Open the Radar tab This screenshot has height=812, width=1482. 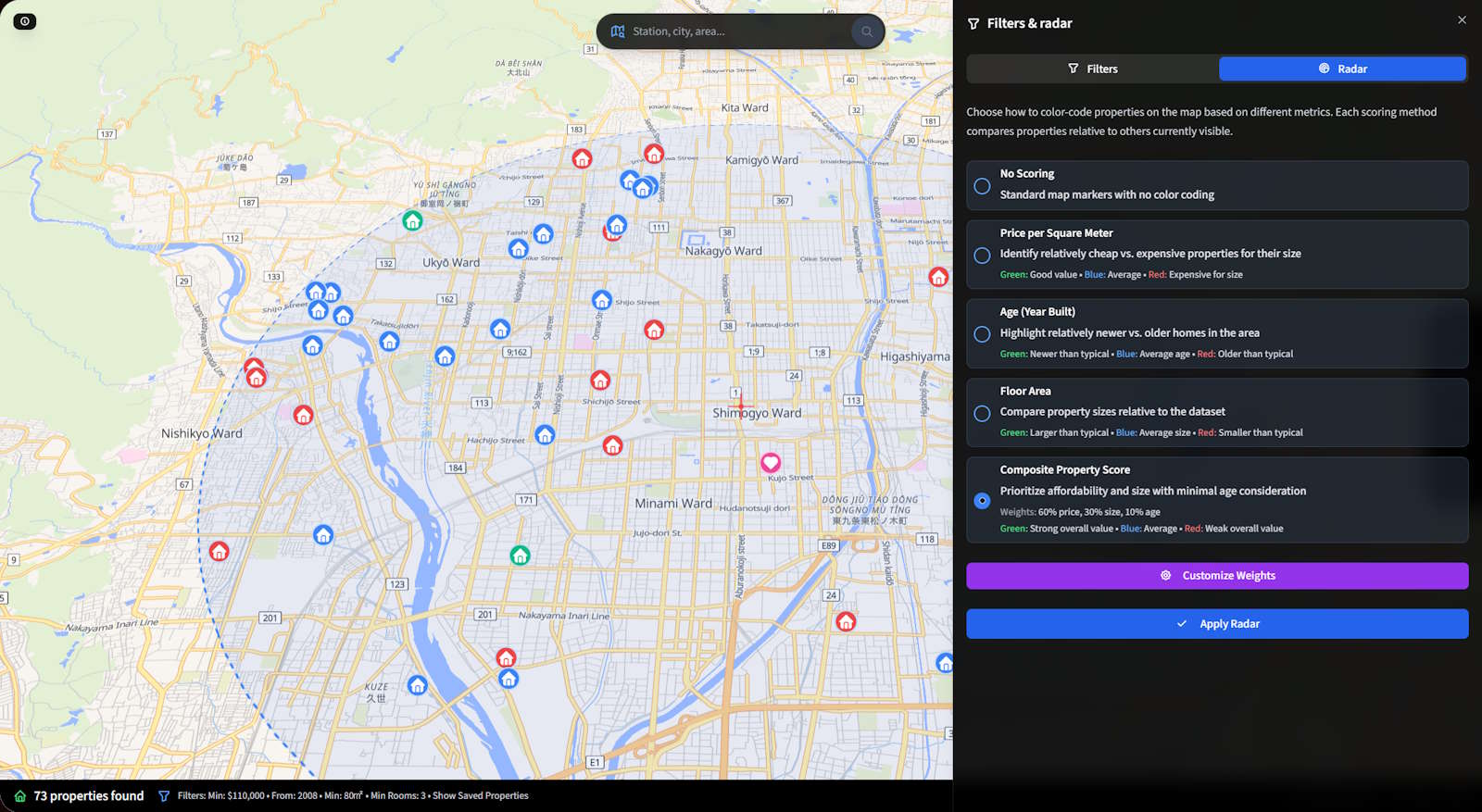(x=1342, y=69)
